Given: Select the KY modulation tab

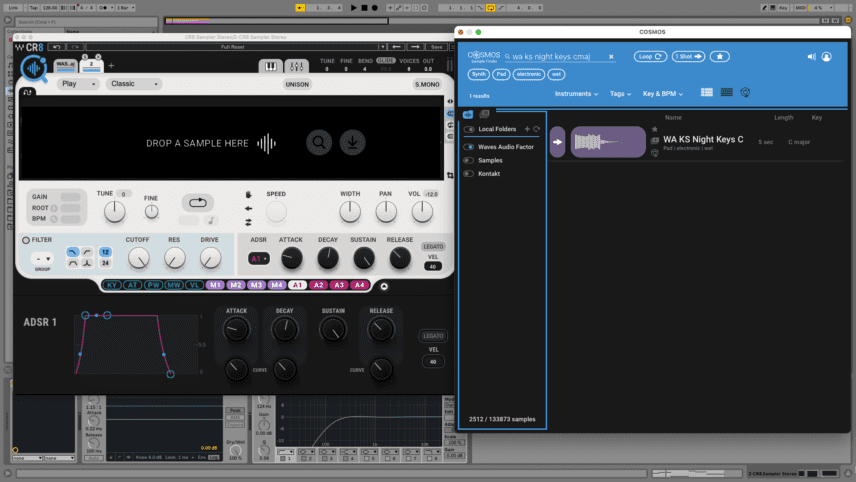Looking at the screenshot, I should tap(111, 285).
